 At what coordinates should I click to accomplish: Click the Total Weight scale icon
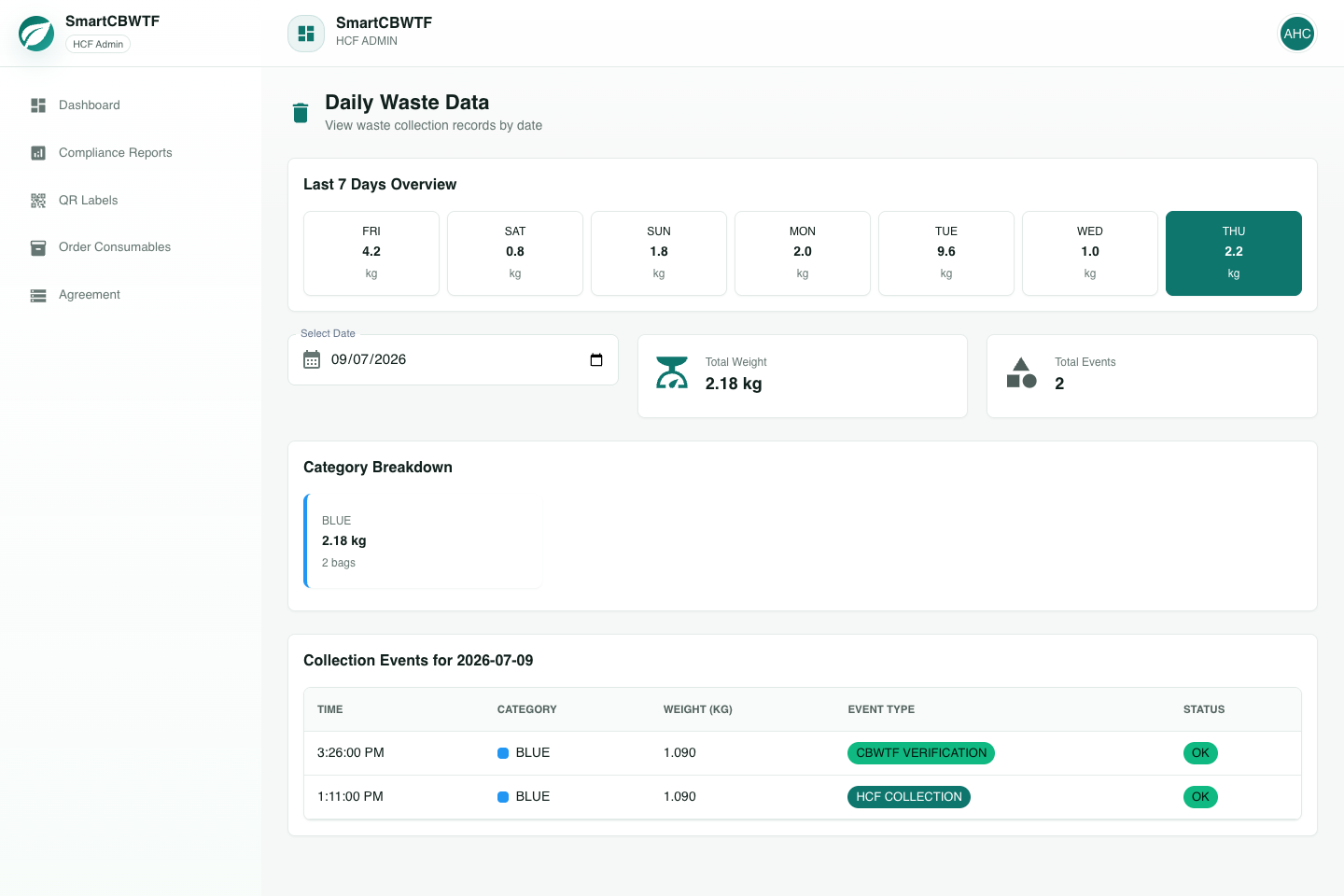pyautogui.click(x=672, y=372)
